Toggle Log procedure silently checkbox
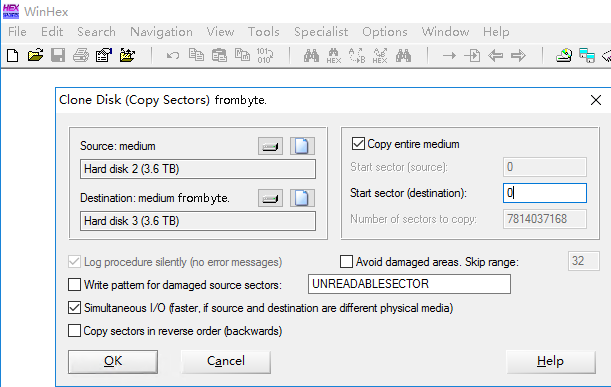Viewport: 611px width, 387px height. pyautogui.click(x=74, y=262)
